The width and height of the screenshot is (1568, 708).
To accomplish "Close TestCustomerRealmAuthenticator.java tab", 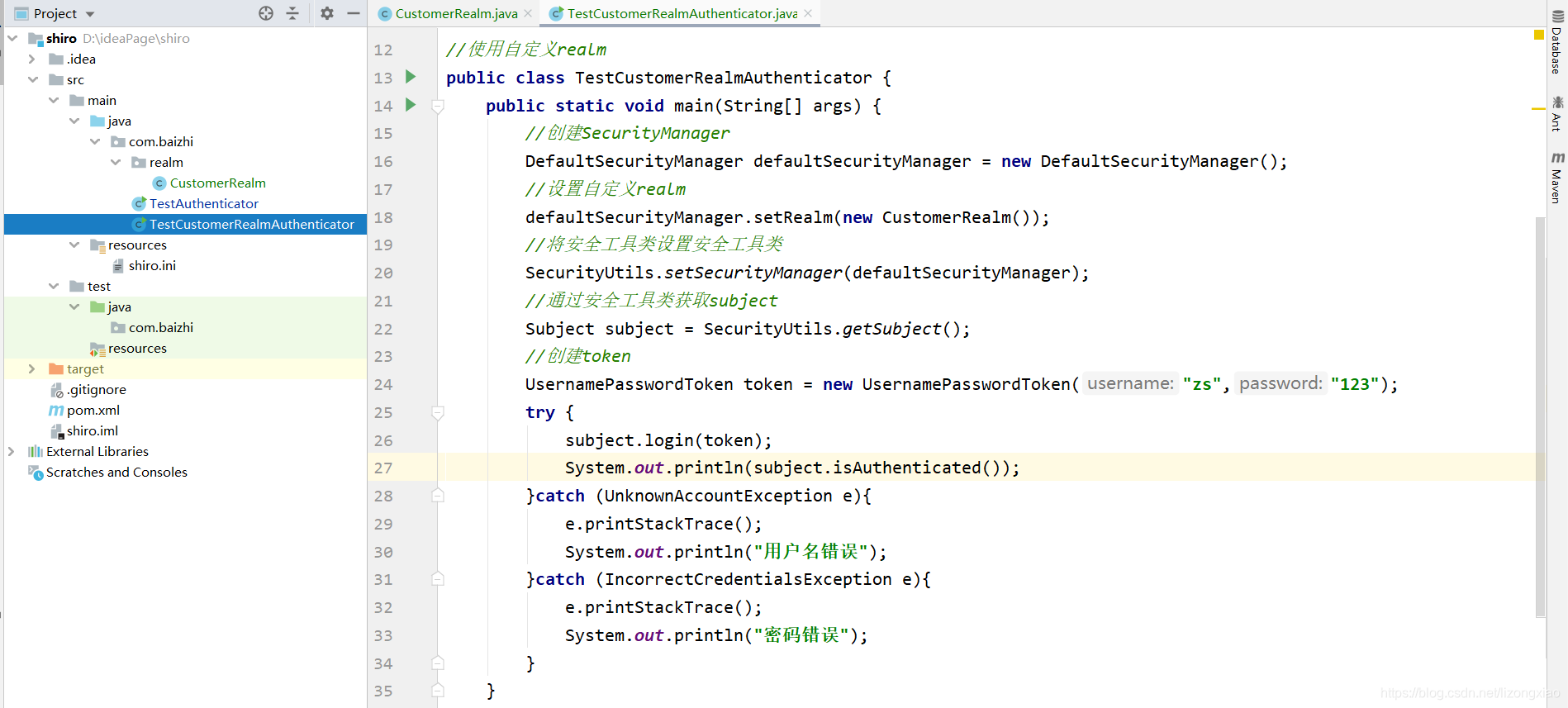I will point(808,13).
